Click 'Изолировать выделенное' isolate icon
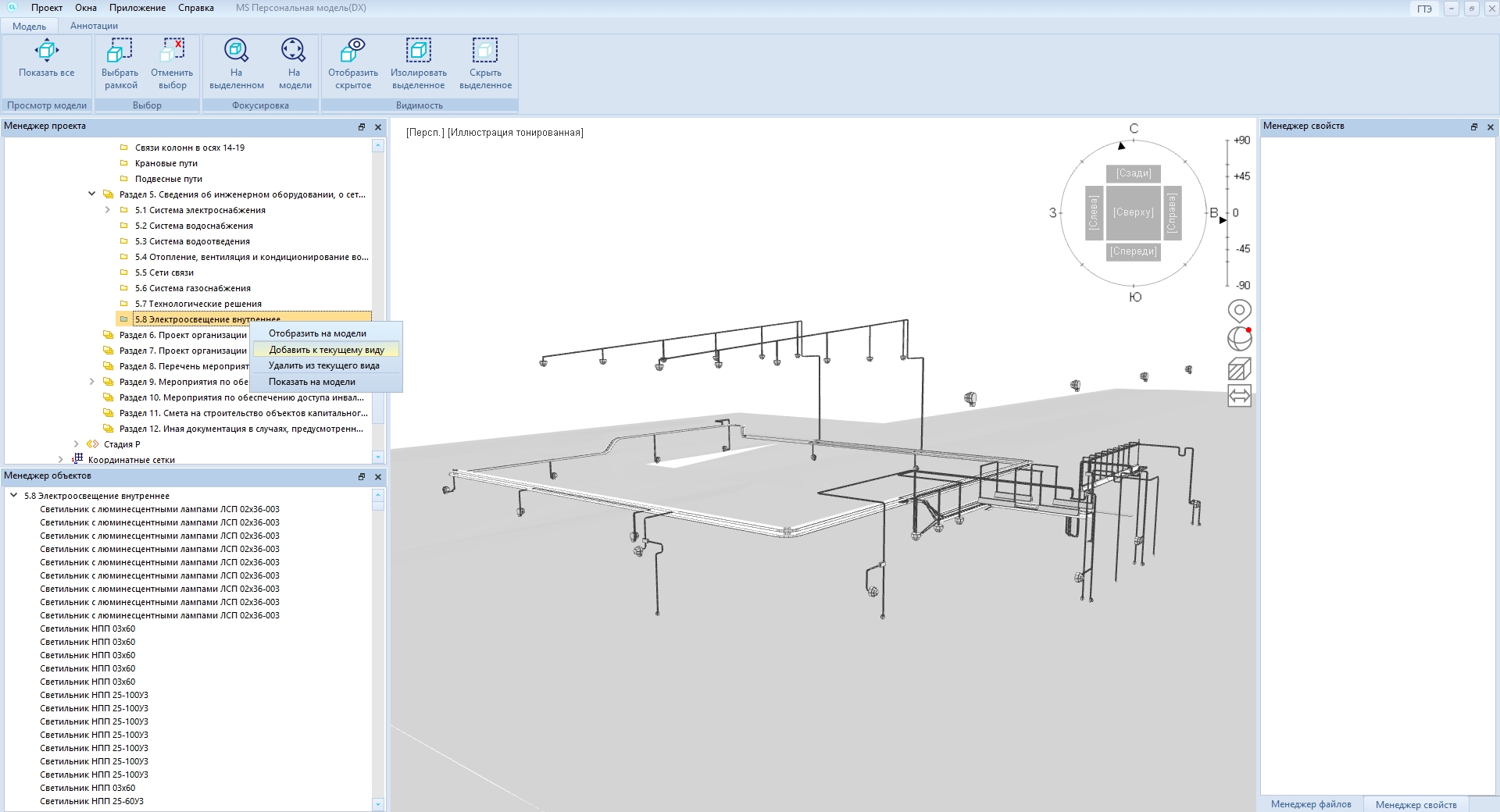1500x812 pixels. tap(418, 52)
